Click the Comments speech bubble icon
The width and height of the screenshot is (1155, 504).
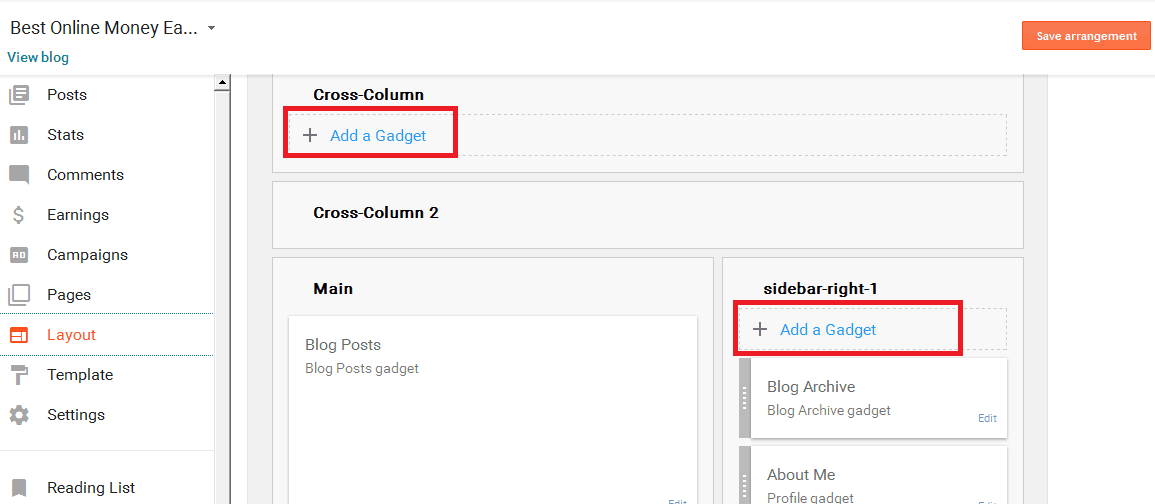(x=19, y=175)
